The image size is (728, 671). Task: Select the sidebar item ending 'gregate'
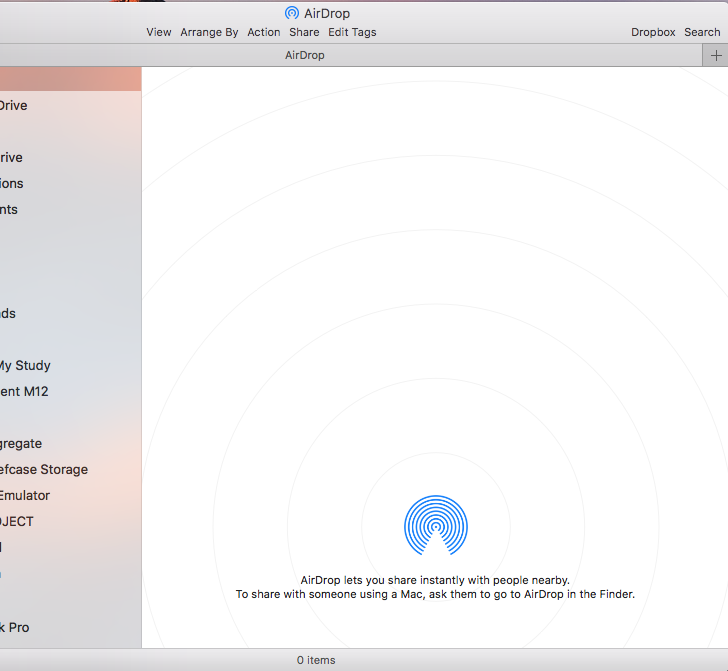point(71,443)
